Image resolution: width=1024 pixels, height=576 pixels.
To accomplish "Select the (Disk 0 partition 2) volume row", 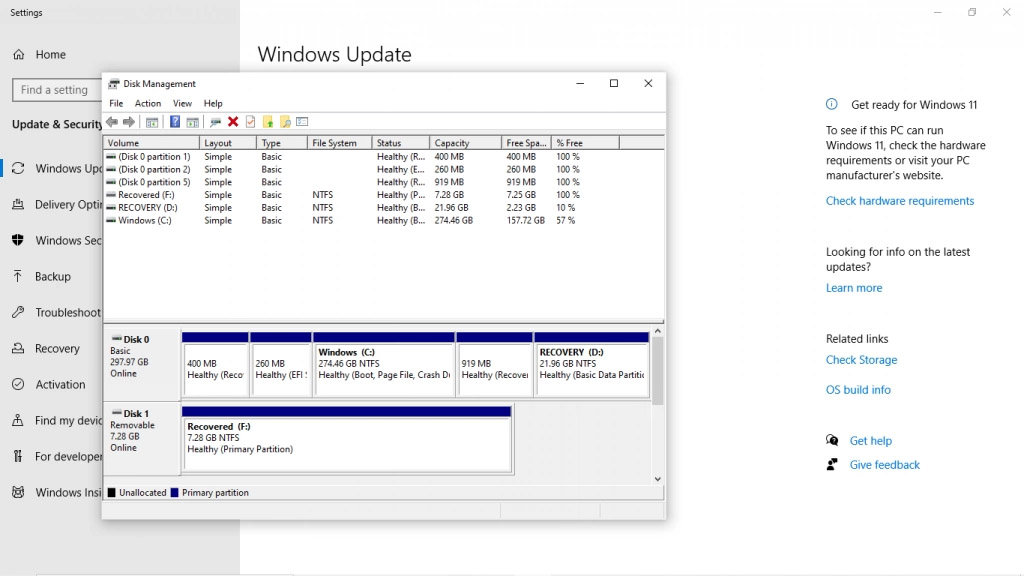I will [x=383, y=169].
